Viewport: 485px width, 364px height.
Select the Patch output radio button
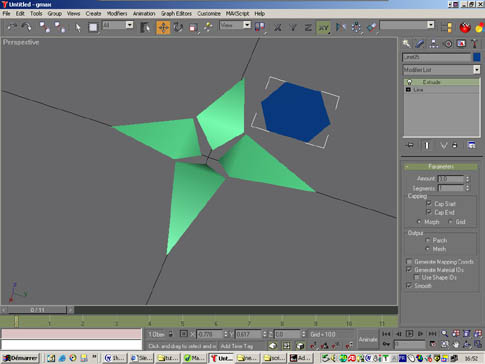(x=428, y=240)
